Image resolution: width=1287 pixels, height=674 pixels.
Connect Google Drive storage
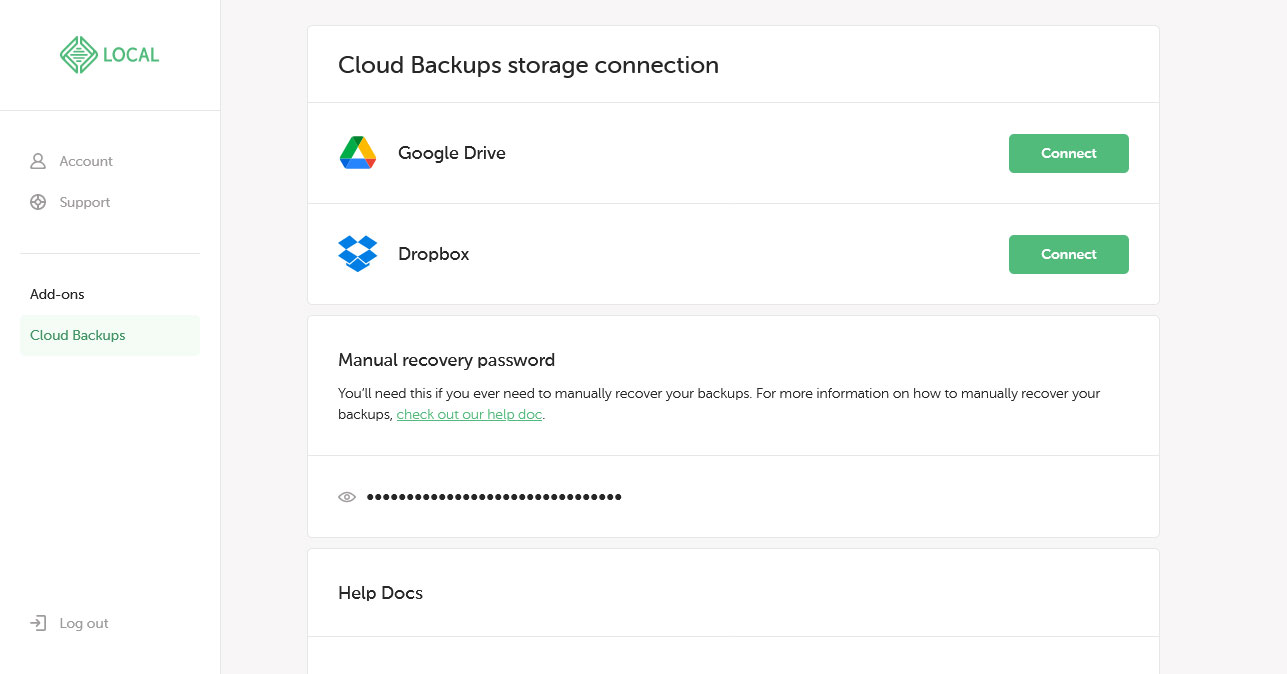[1069, 153]
